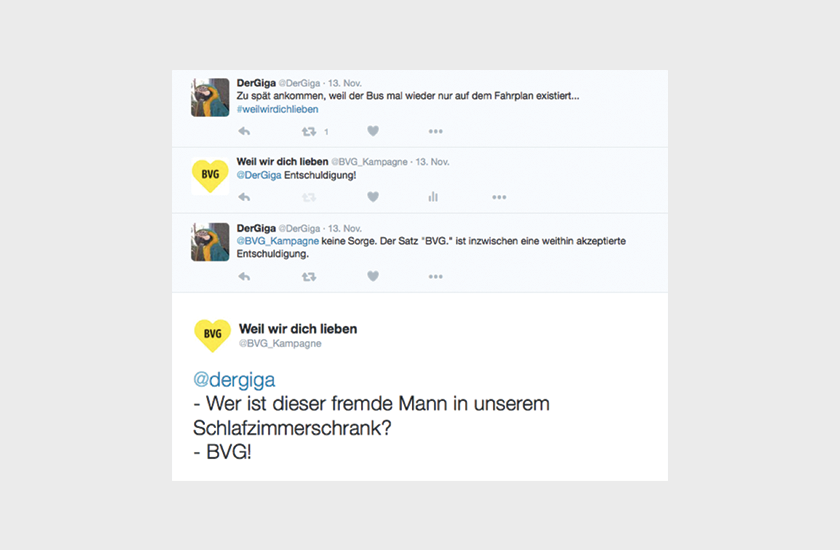Viewport: 840px width, 550px height.
Task: Retweet the first DerGiga tweet with 1 retweet
Action: click(309, 131)
